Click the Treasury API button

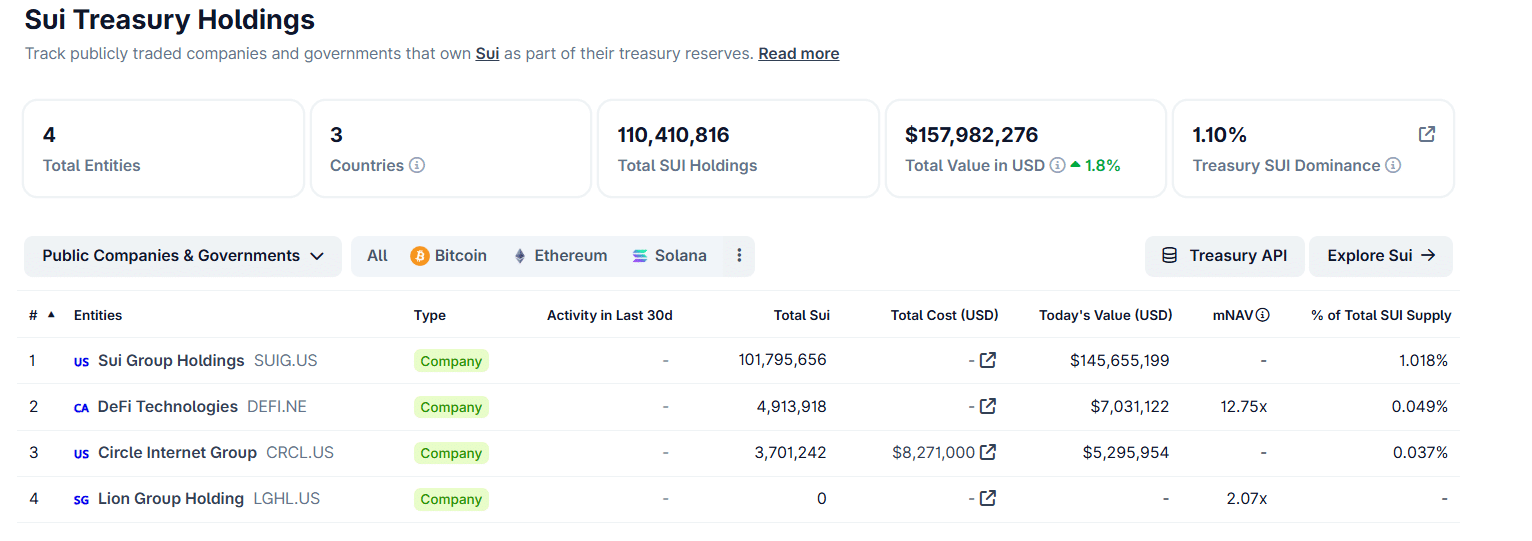[x=1224, y=256]
